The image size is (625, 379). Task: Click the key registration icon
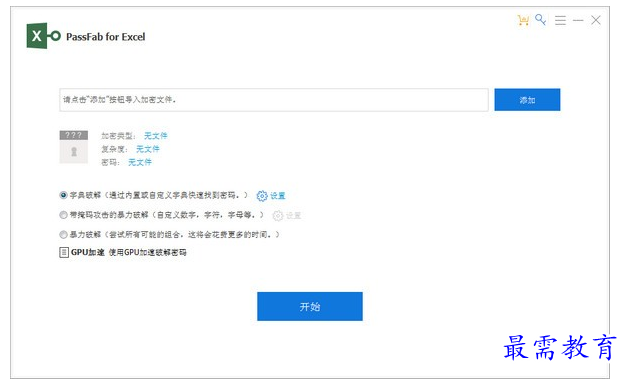click(540, 20)
